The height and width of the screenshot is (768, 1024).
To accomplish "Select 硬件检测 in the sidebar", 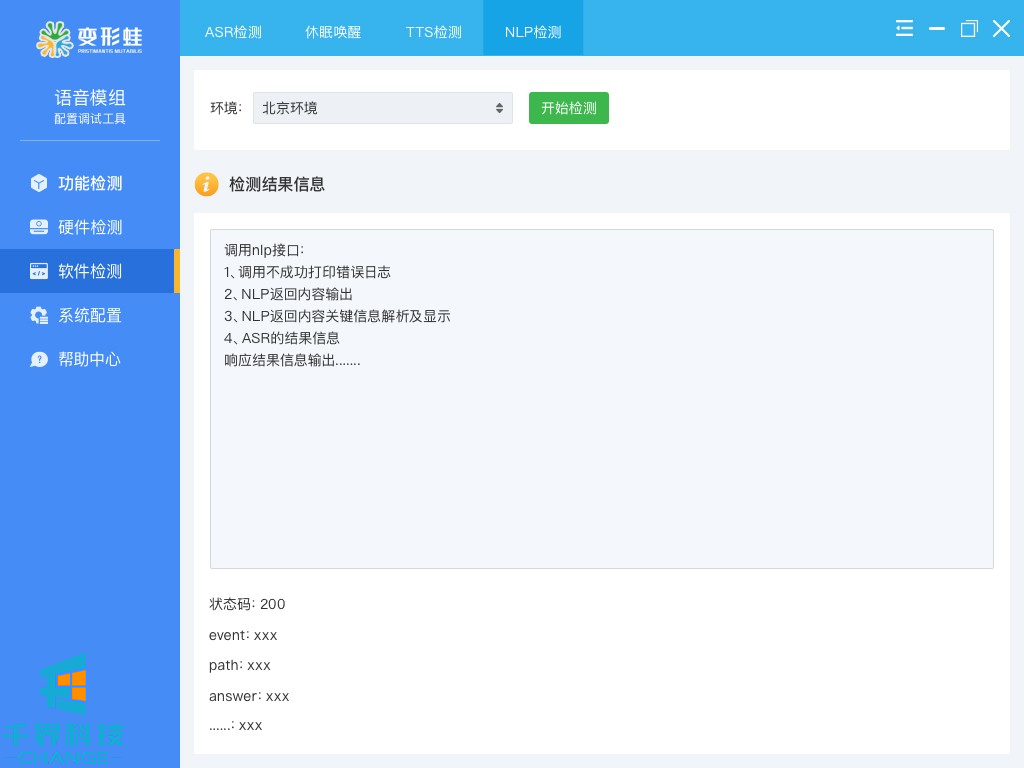I will coord(90,227).
